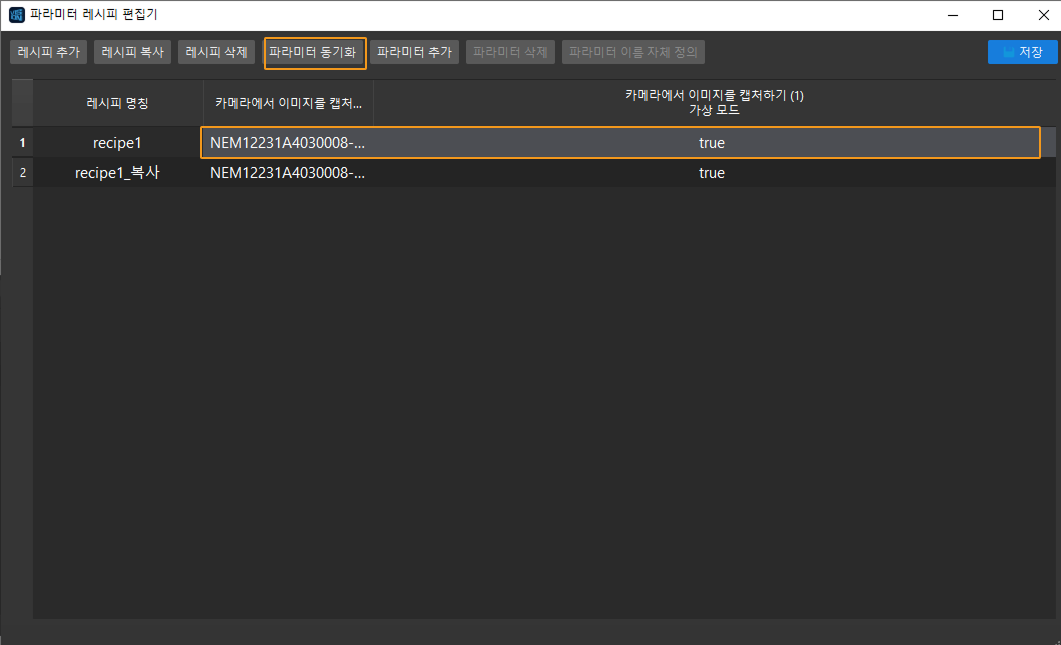Select the recipe1 name cell
This screenshot has width=1061, height=645.
[x=118, y=143]
